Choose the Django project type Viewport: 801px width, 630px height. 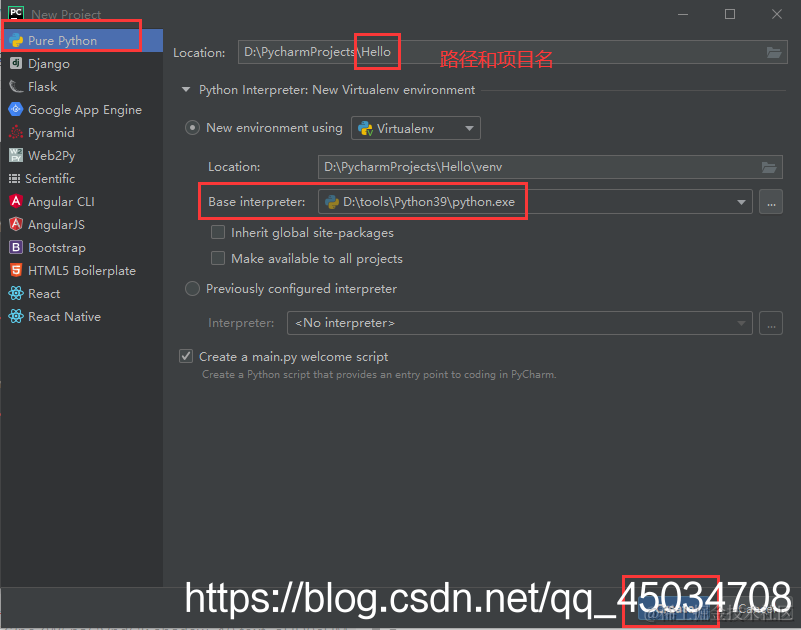click(82, 63)
